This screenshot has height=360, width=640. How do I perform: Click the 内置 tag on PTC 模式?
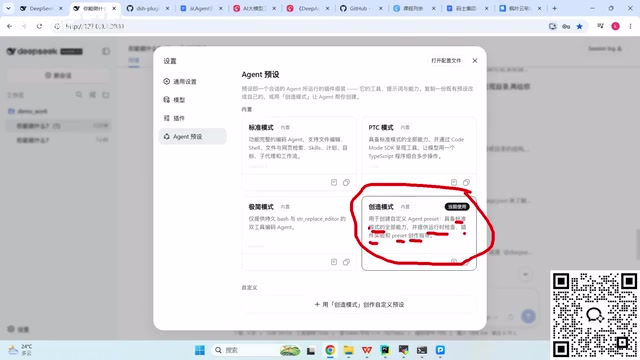click(405, 127)
